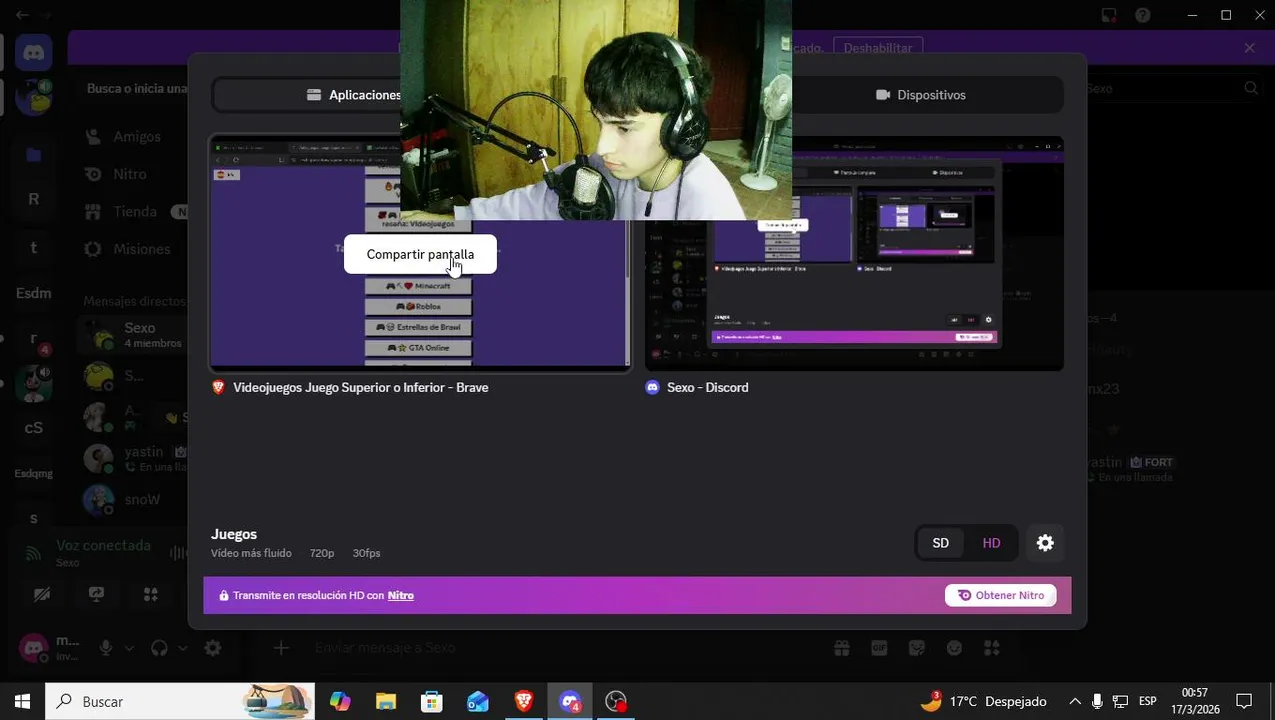Open the server with letter t icon
This screenshot has width=1275, height=720.
[34, 247]
